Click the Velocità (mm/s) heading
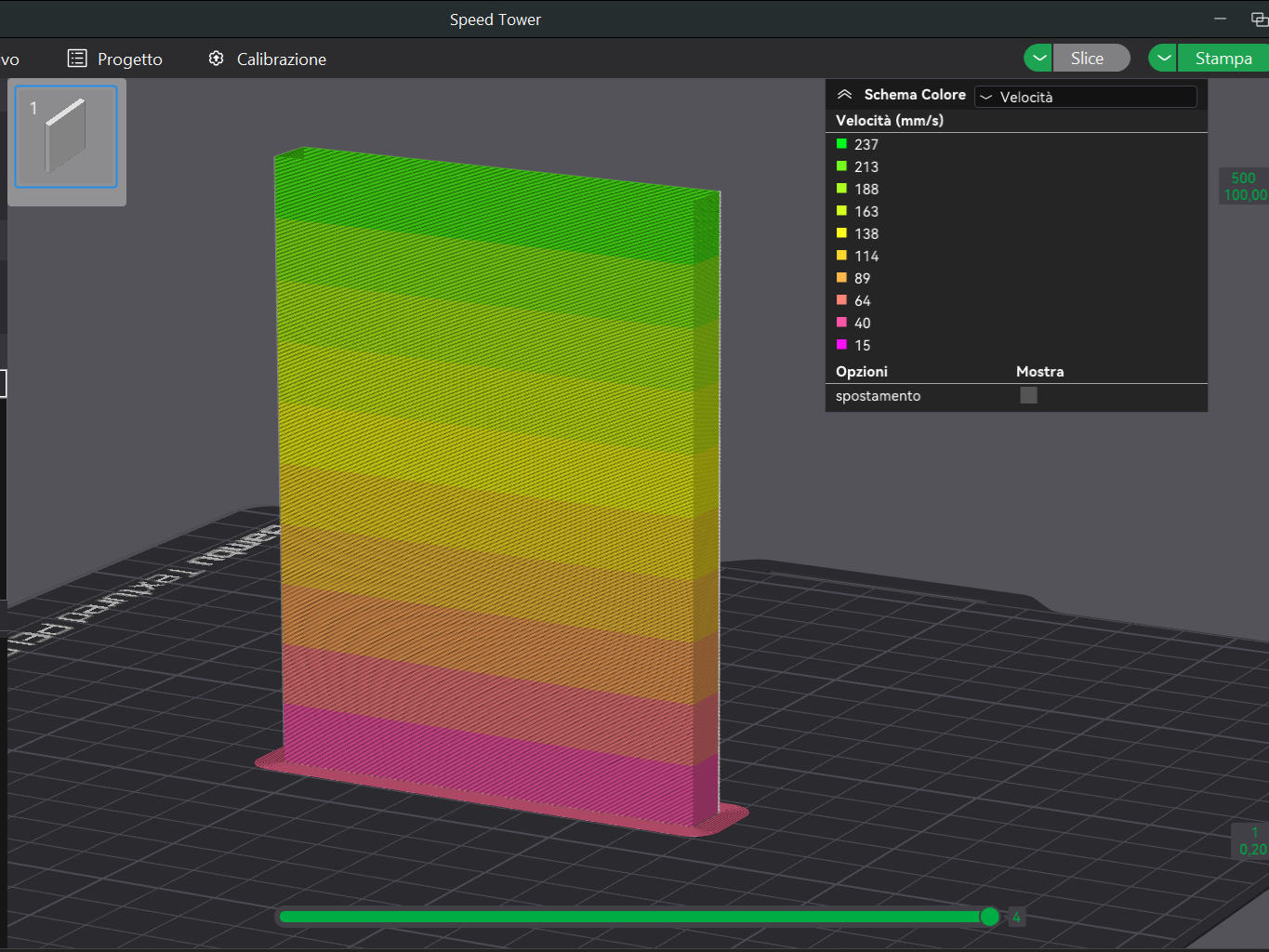The width and height of the screenshot is (1269, 952). [x=890, y=120]
